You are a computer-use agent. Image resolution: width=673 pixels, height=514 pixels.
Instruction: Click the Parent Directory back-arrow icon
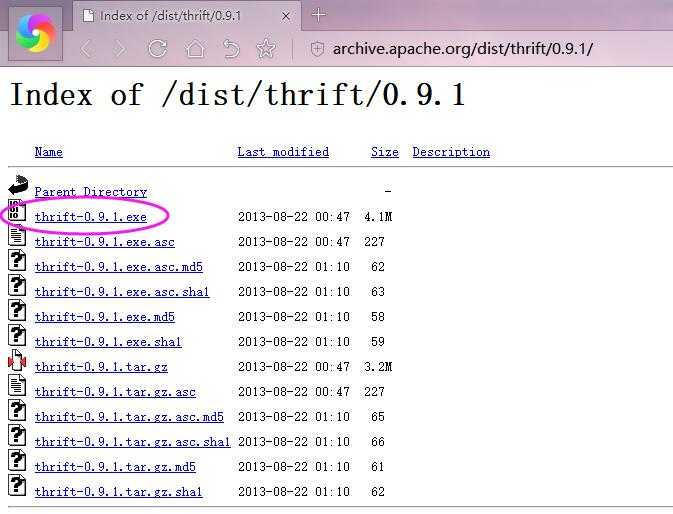tap(18, 186)
